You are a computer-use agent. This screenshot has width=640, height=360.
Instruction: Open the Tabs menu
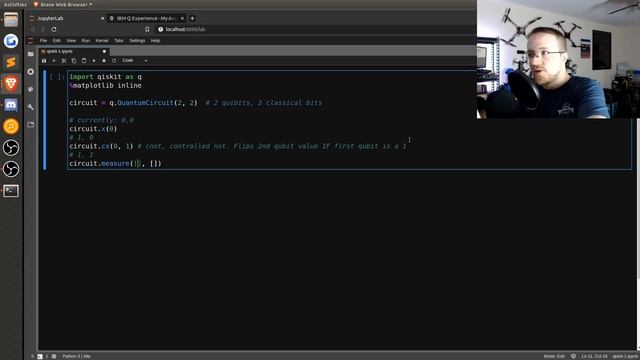click(119, 41)
